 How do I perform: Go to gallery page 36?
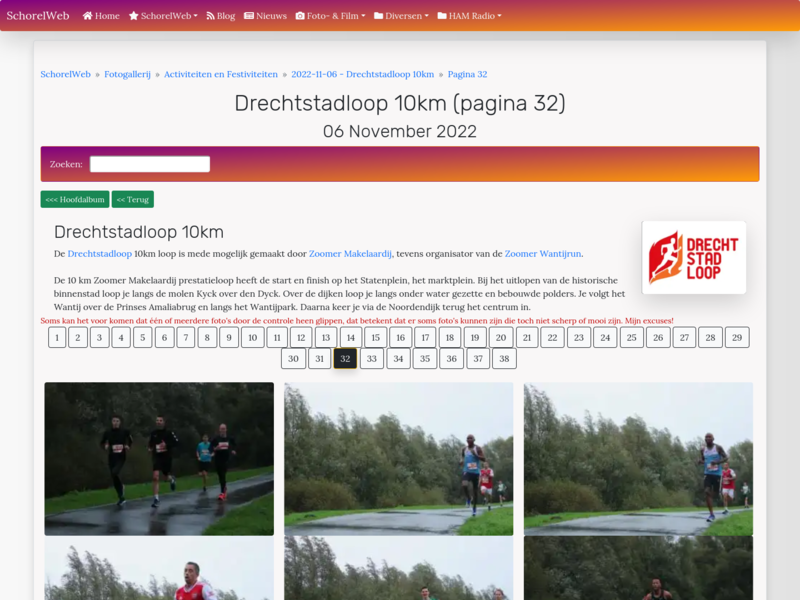[x=452, y=358]
